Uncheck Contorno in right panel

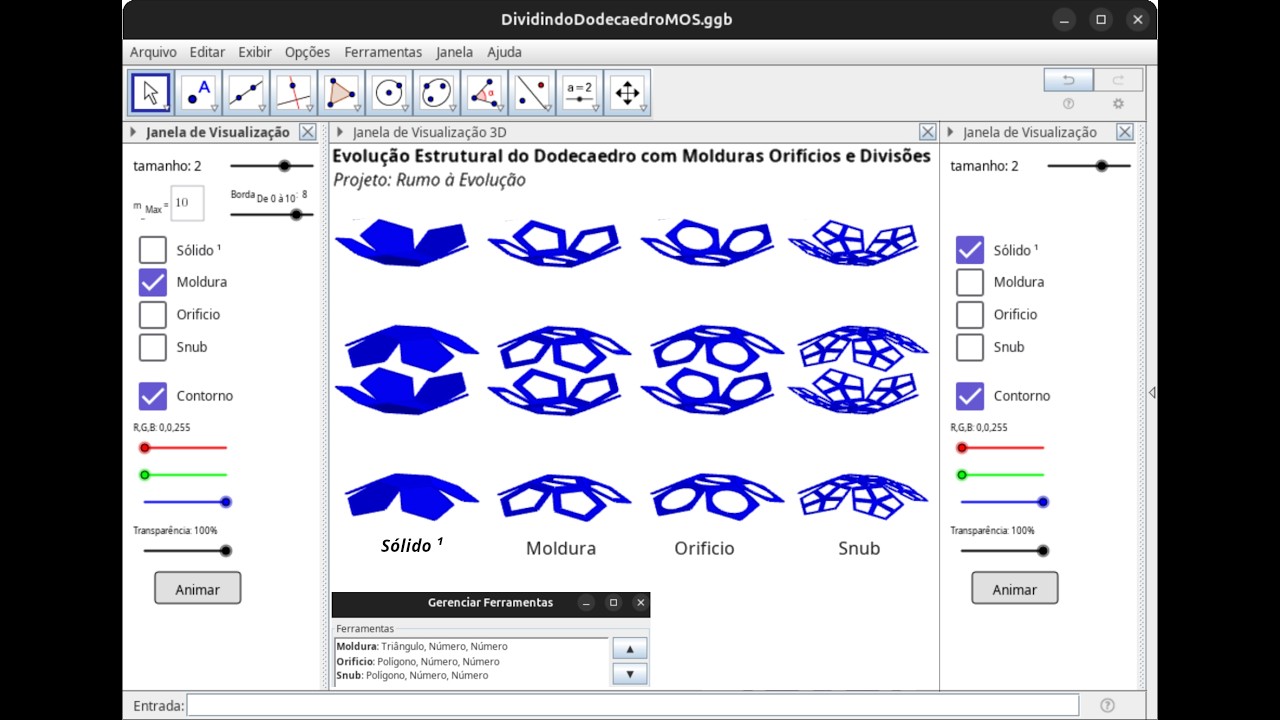(969, 396)
